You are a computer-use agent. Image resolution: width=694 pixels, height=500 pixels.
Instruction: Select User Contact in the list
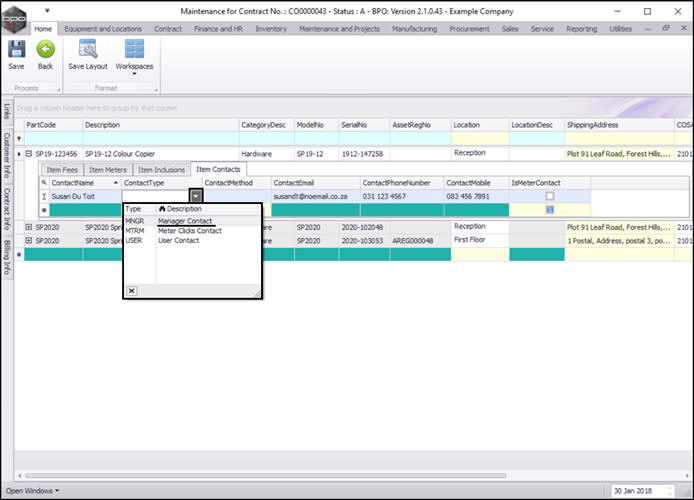192,240
